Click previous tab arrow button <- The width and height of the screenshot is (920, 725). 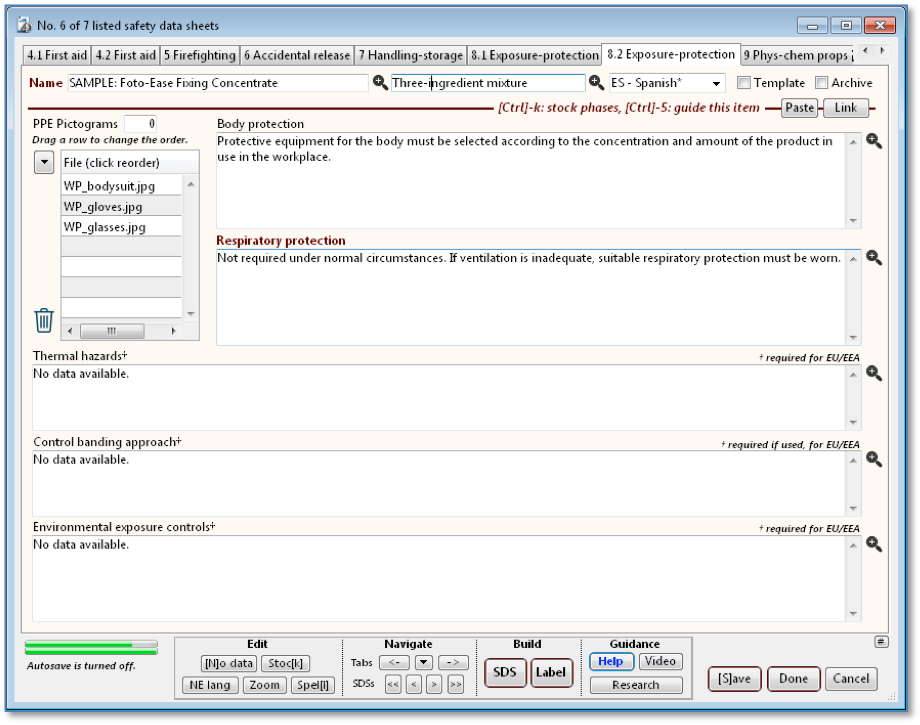[394, 662]
